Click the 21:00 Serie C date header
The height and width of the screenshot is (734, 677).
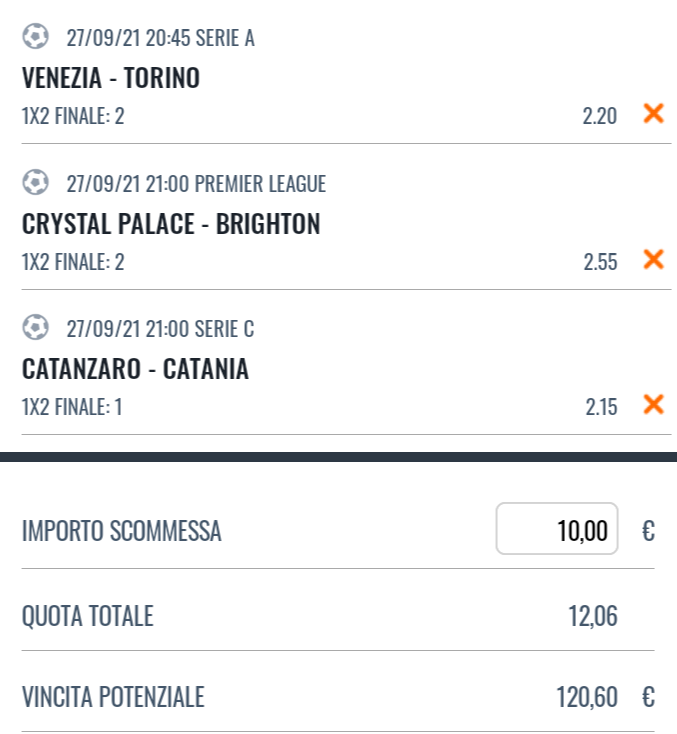pyautogui.click(x=160, y=329)
